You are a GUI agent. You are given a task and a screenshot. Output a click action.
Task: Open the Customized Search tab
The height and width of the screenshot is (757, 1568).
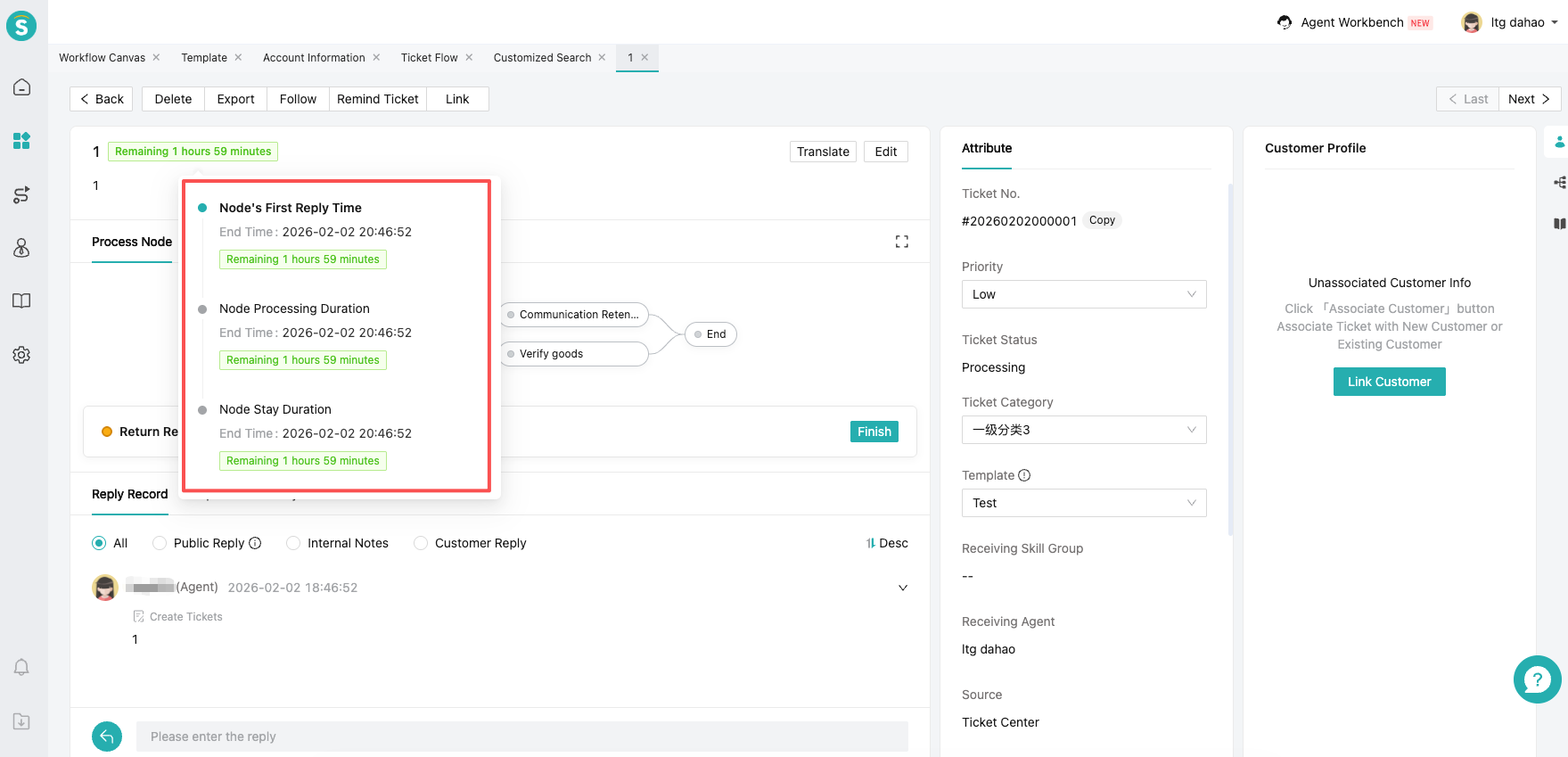tap(542, 58)
